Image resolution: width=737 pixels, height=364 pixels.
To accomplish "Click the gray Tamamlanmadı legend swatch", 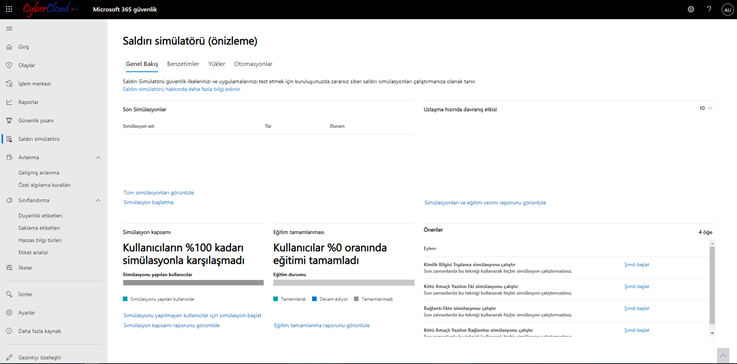I will [x=356, y=299].
